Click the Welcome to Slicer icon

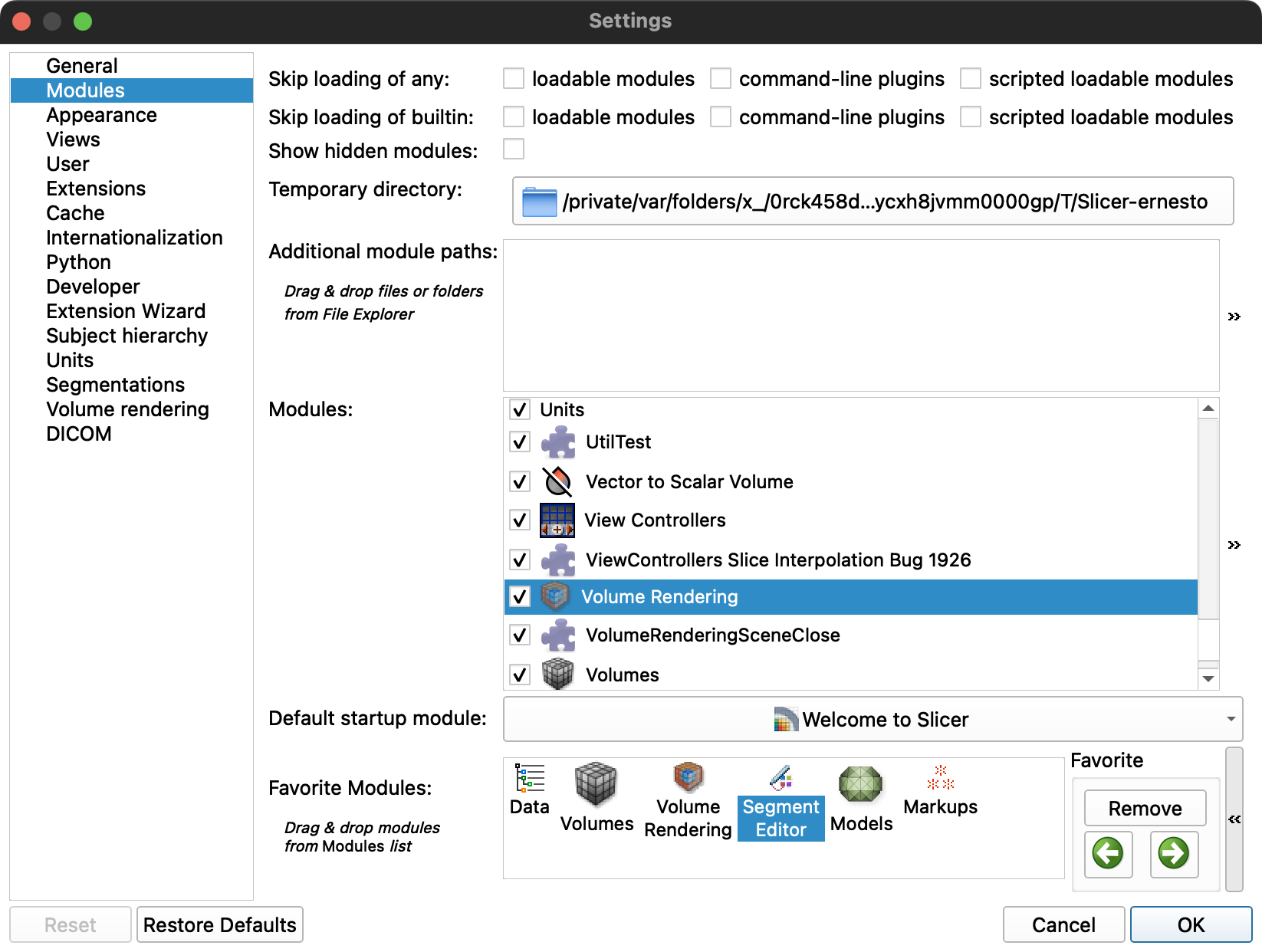point(786,719)
